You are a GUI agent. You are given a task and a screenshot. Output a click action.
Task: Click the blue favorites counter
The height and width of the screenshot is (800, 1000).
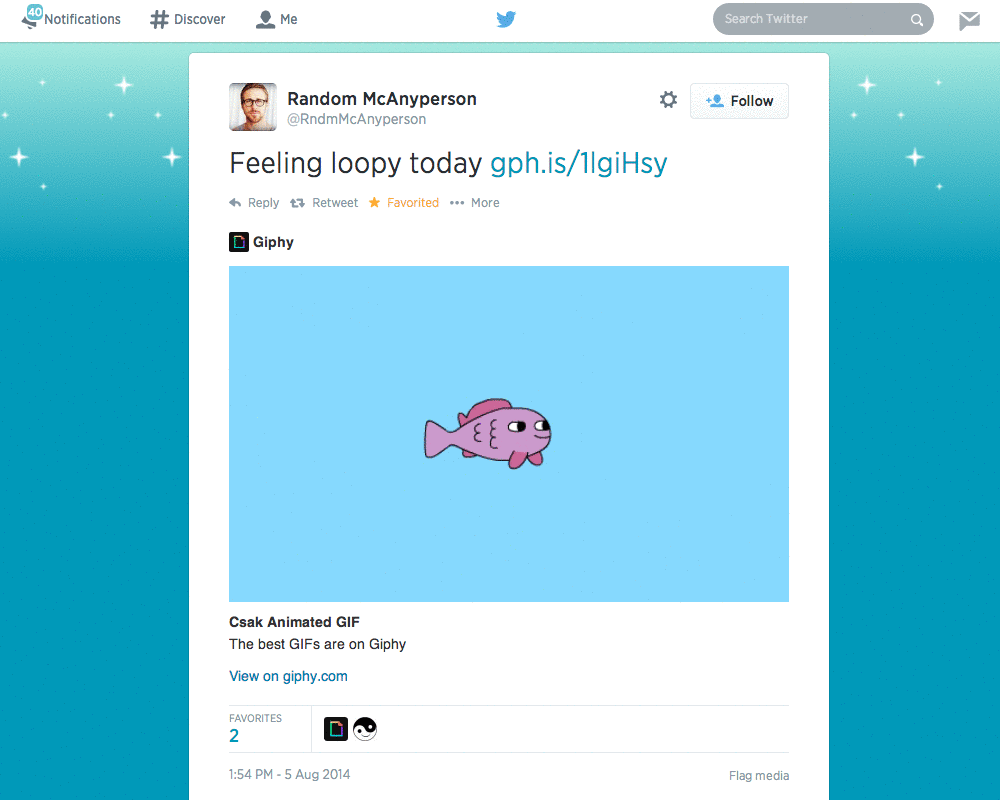pyautogui.click(x=234, y=735)
